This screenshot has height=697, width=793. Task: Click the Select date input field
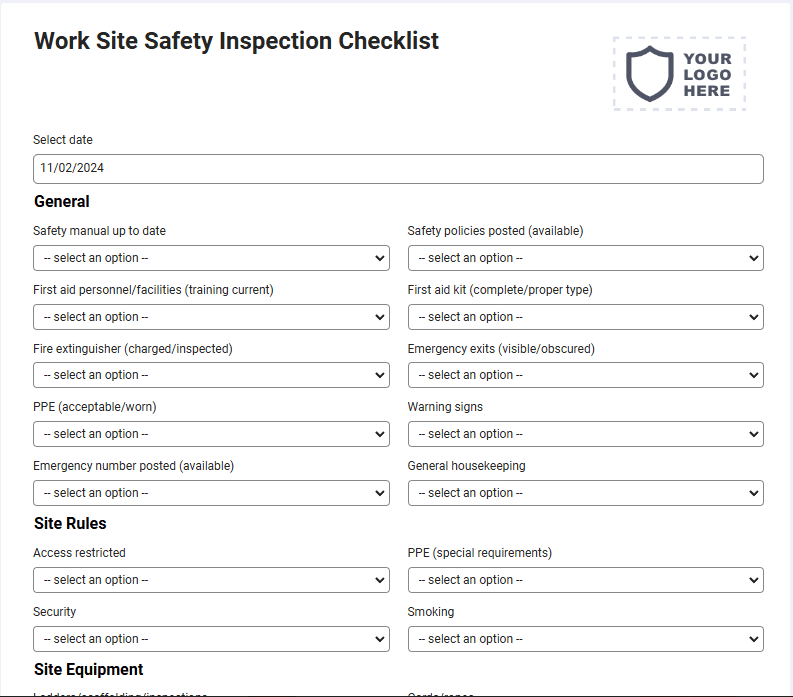click(x=398, y=169)
